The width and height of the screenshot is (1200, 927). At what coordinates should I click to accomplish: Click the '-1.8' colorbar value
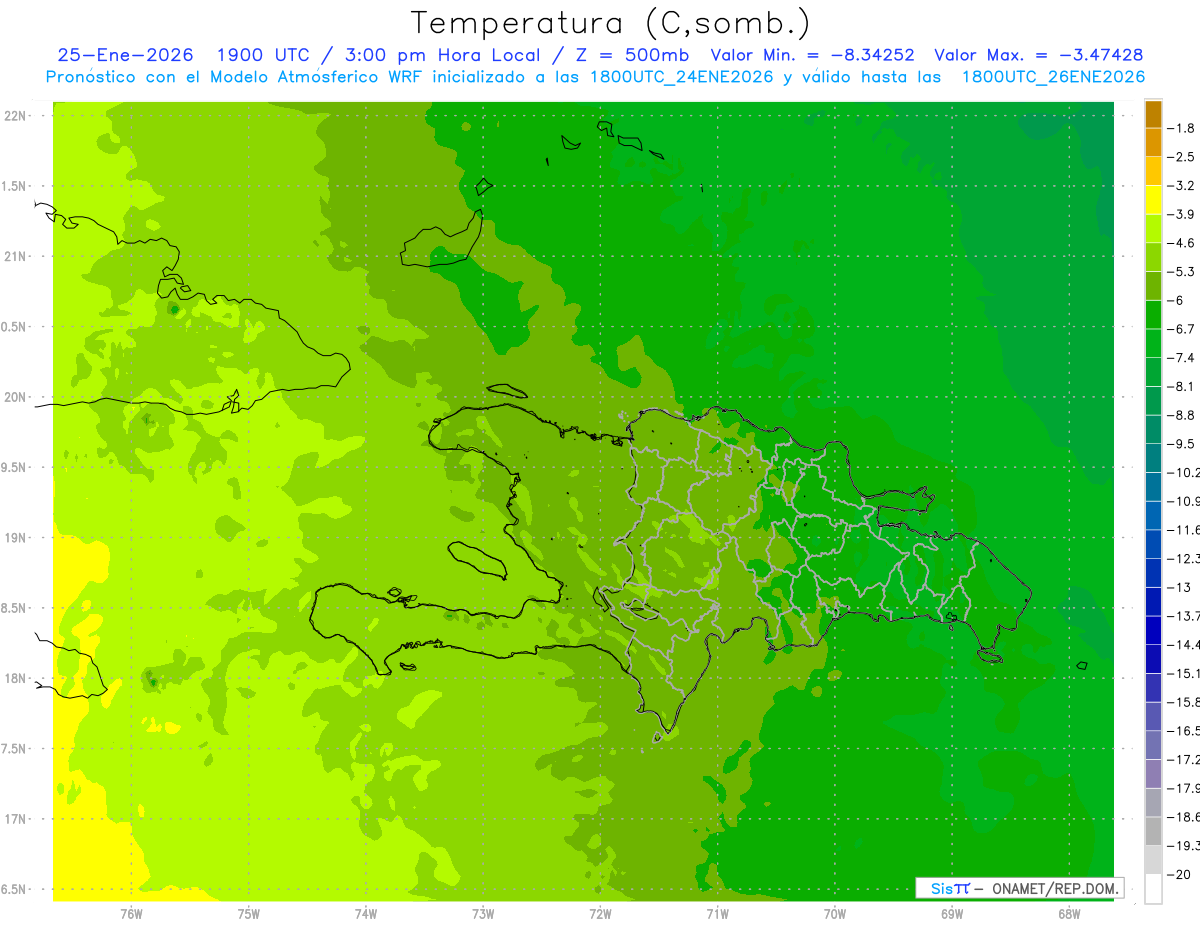point(1181,128)
